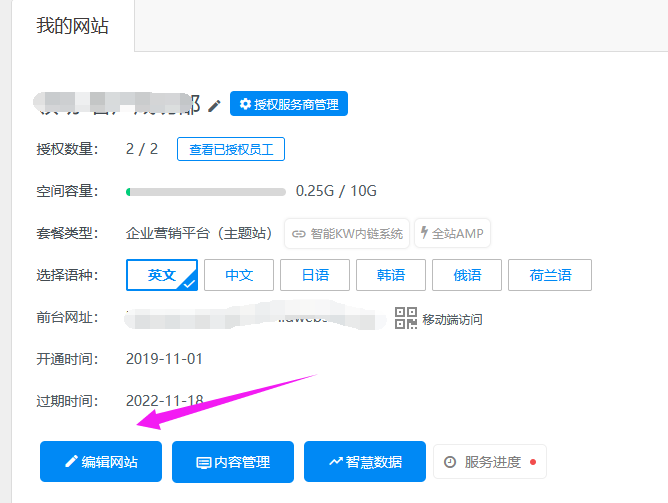Click the 2019-11-01 activation date
Viewport: 668px width, 503px height.
(164, 359)
